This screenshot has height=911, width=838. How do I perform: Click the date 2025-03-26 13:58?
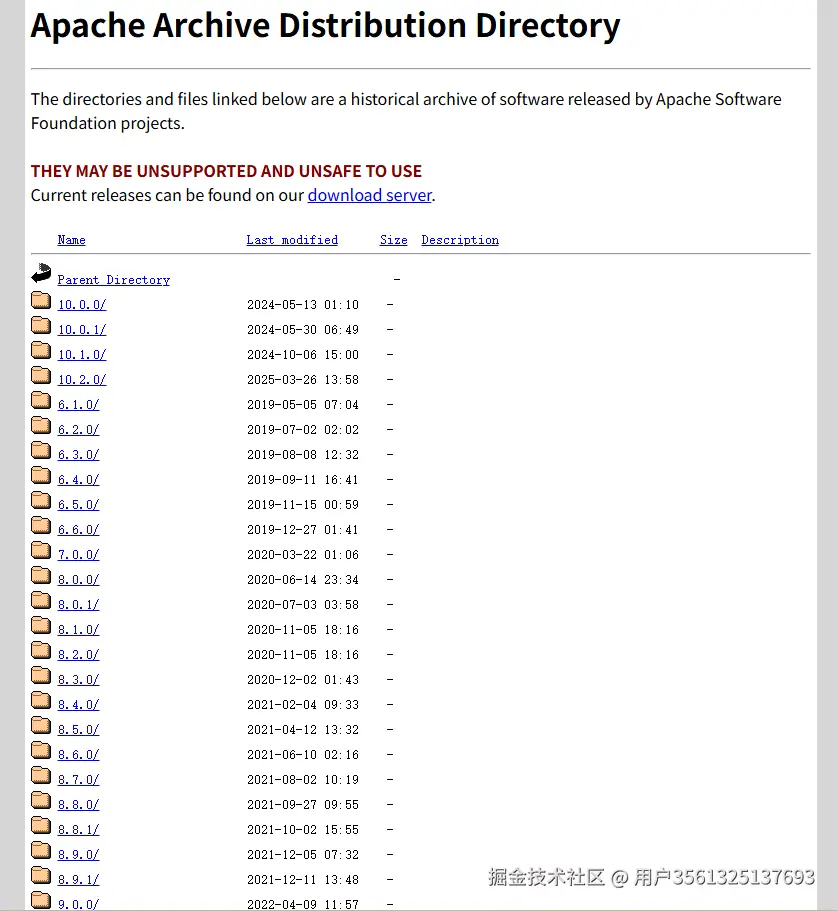[x=303, y=379]
